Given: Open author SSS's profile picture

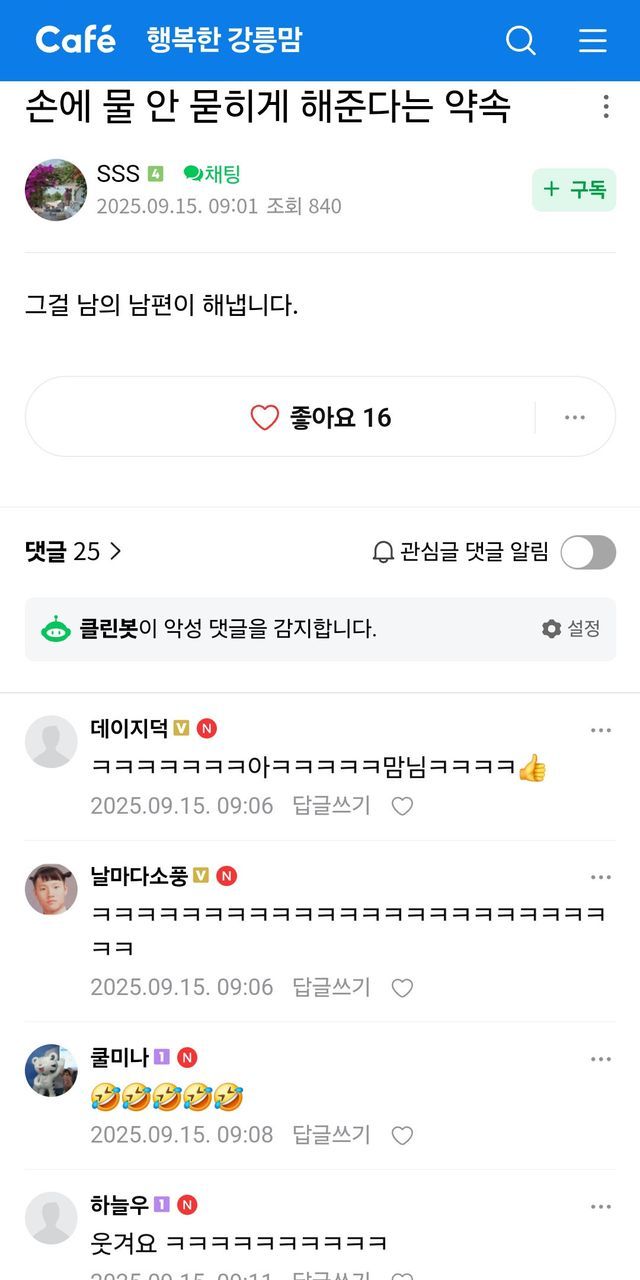Looking at the screenshot, I should point(56,190).
